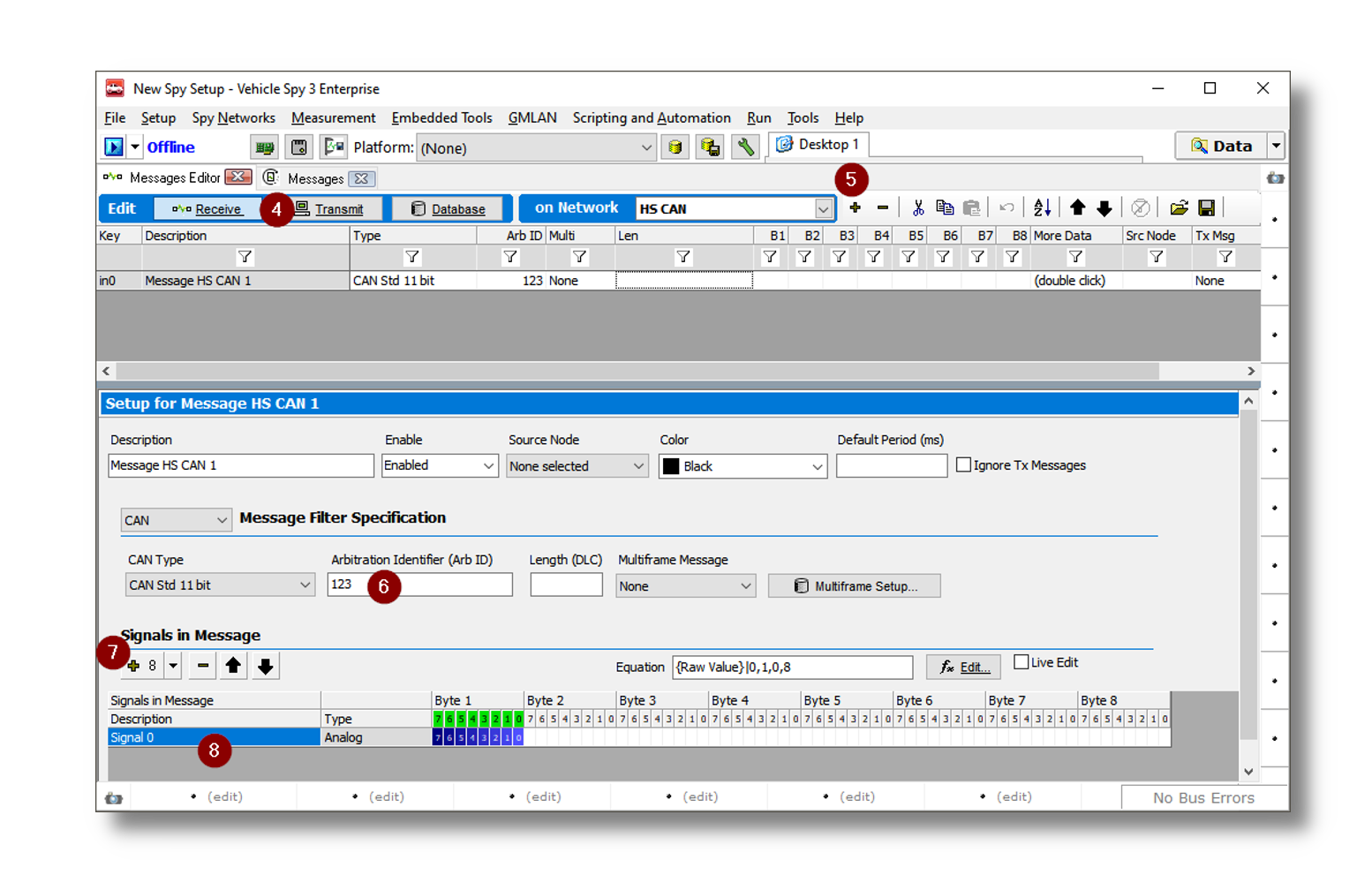Open the Color dropdown showing Black

743,466
